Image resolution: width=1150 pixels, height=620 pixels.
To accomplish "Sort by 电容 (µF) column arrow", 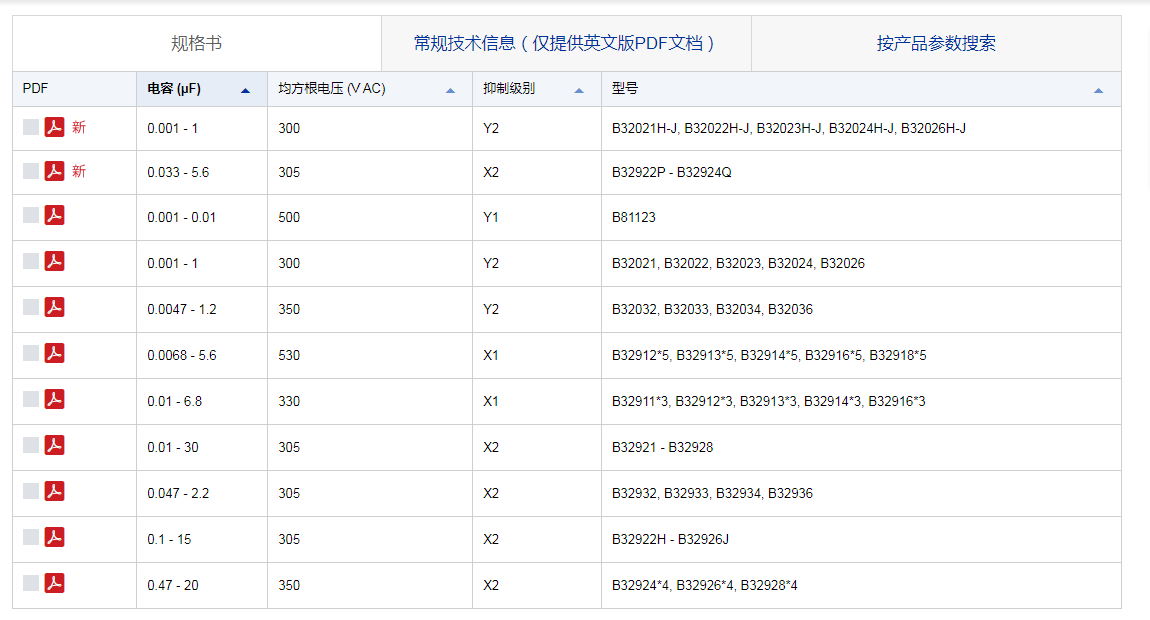I will point(245,90).
